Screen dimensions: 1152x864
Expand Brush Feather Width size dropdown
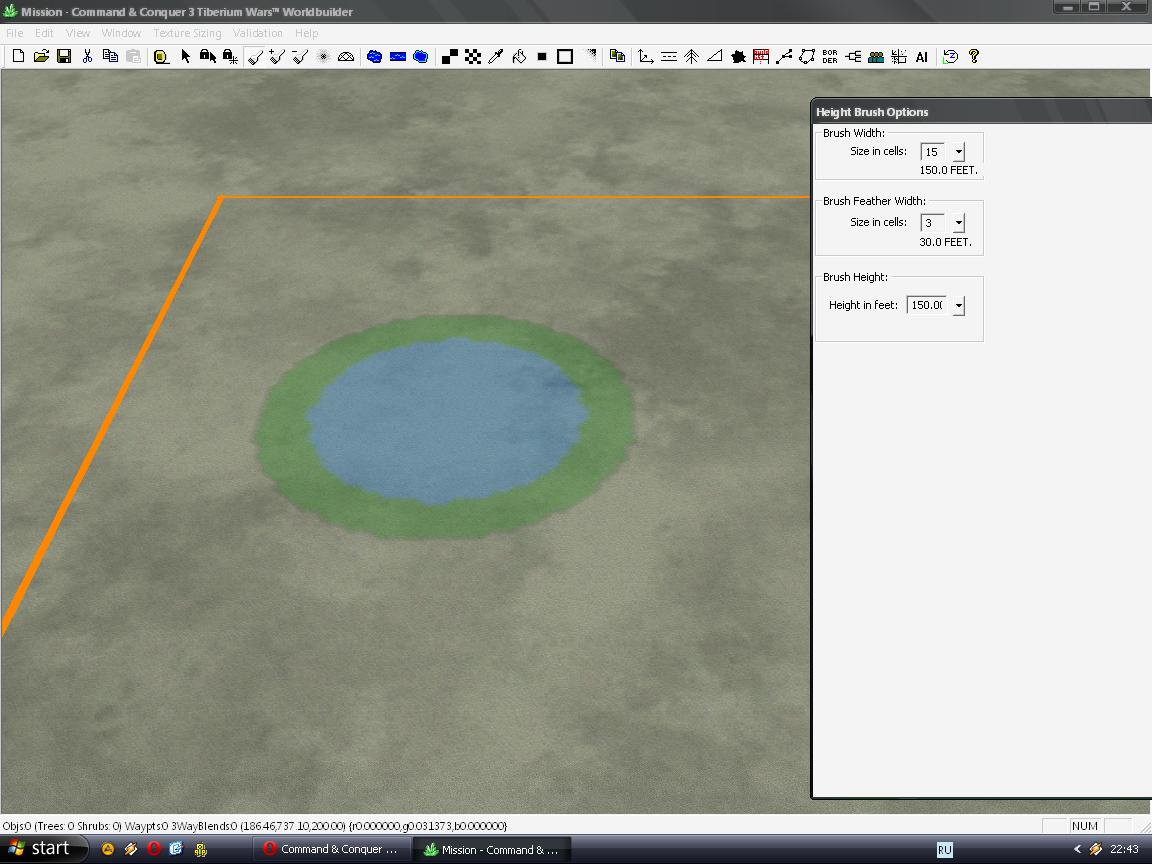959,223
